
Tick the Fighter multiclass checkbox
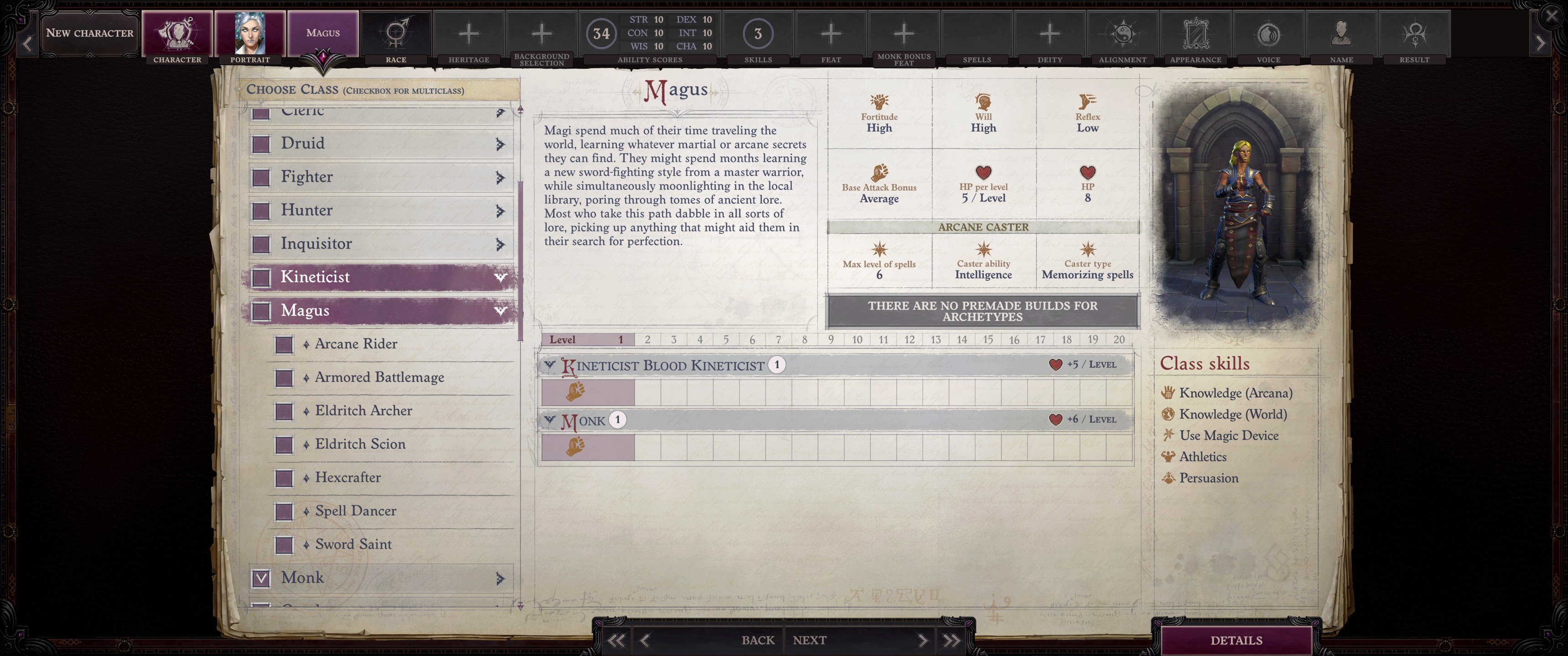[x=261, y=177]
